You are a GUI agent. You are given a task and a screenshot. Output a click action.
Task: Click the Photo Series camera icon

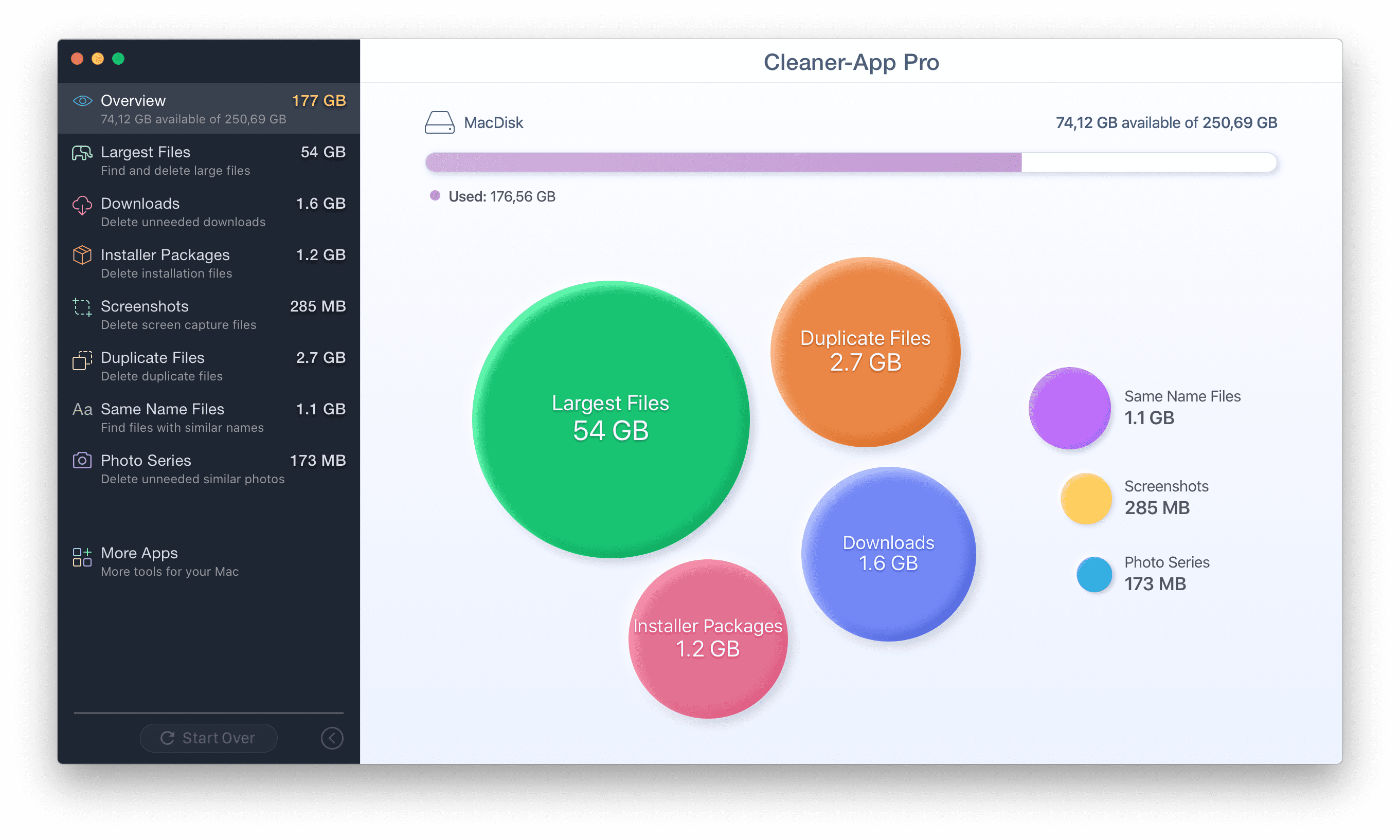[82, 460]
